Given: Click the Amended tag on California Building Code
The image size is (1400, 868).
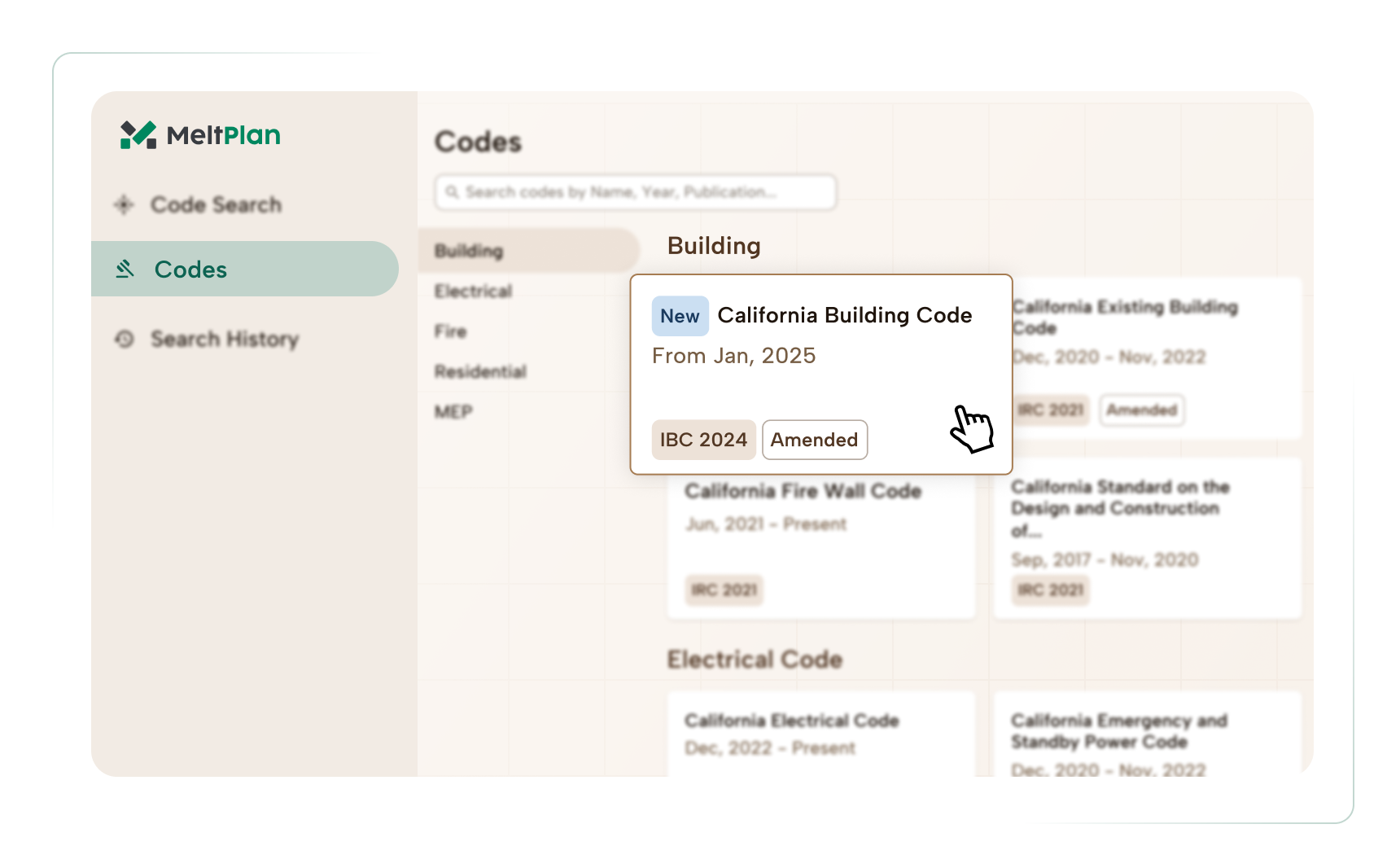Looking at the screenshot, I should (814, 440).
